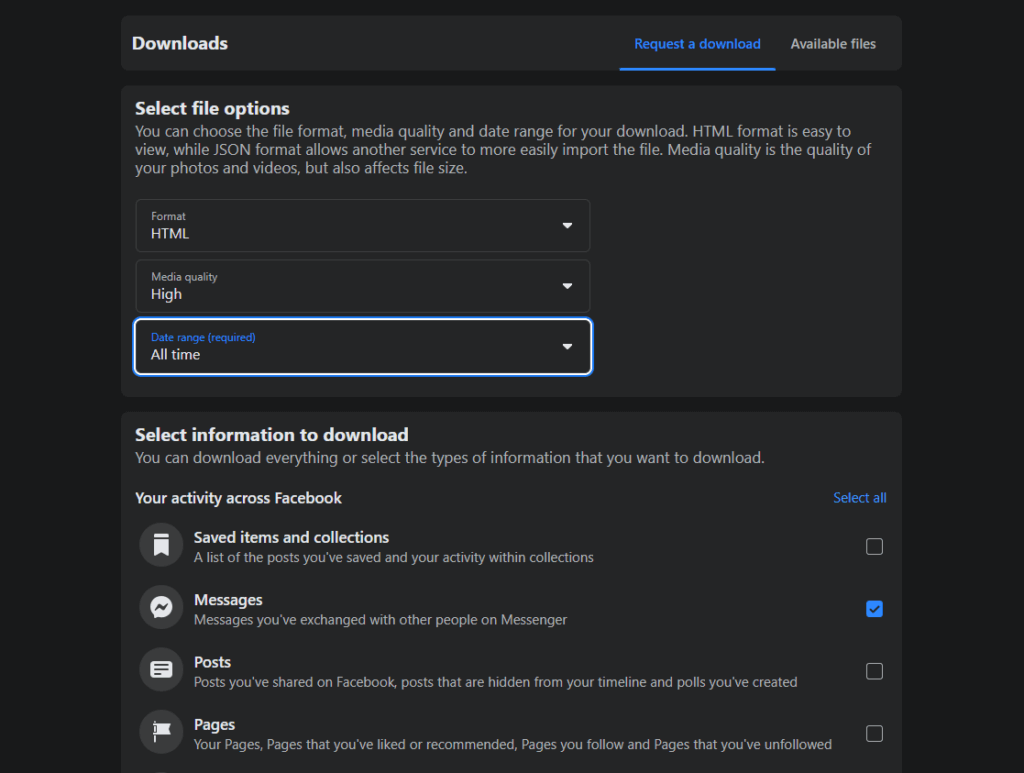Click the Pages row title

pos(214,725)
